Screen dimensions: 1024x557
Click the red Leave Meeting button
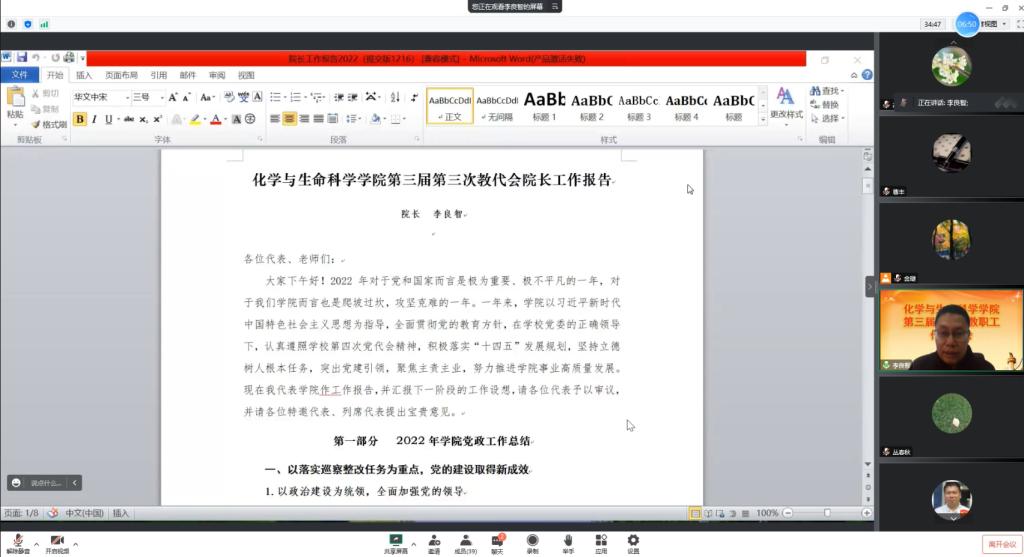tap(1000, 543)
